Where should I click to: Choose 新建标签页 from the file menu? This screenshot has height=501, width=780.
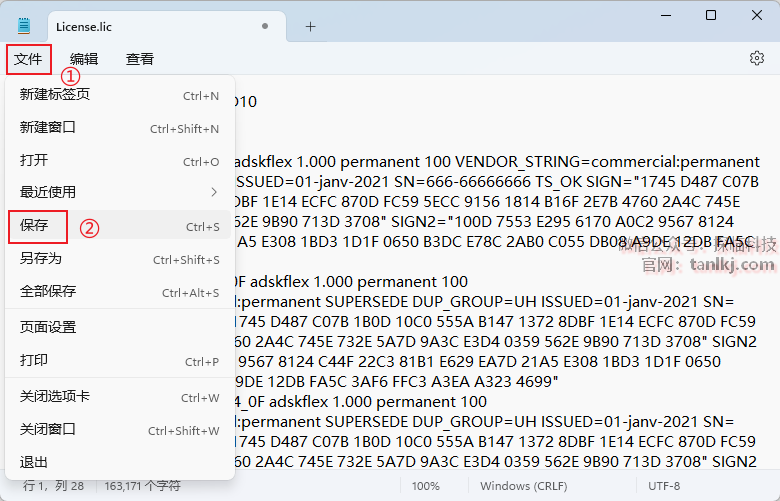[119, 95]
